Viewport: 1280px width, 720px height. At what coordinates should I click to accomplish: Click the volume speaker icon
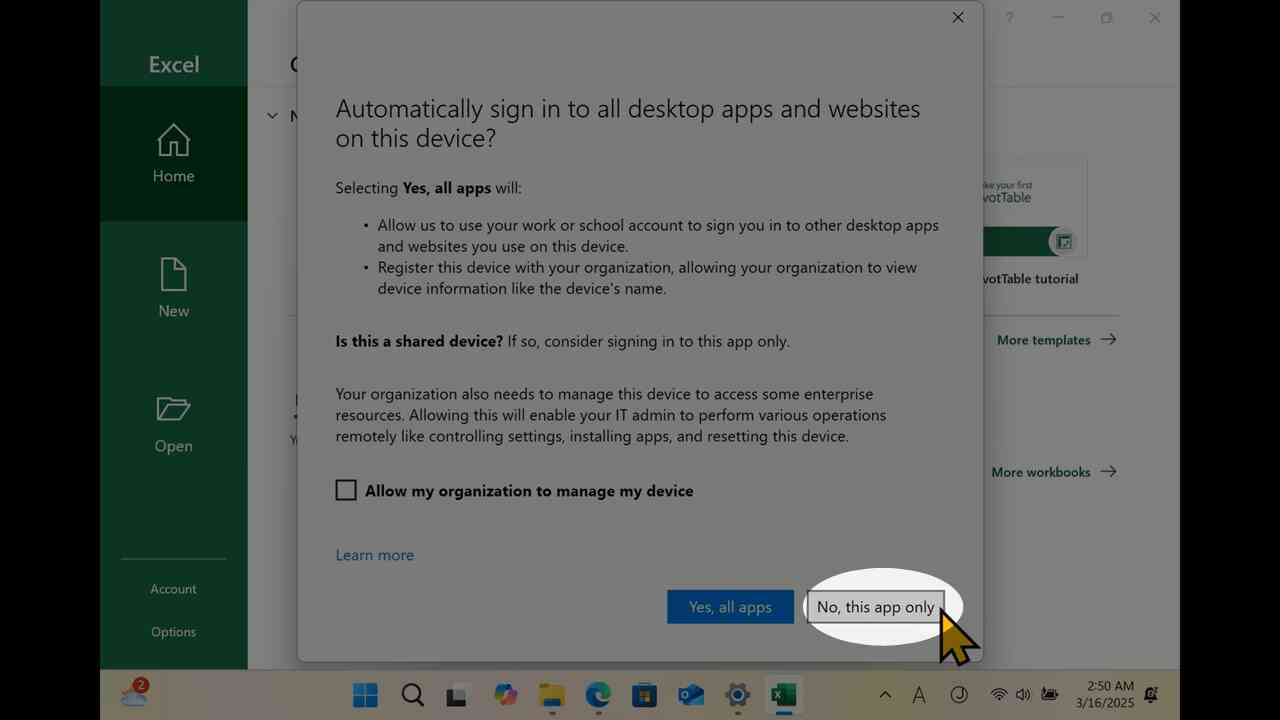pos(1022,694)
